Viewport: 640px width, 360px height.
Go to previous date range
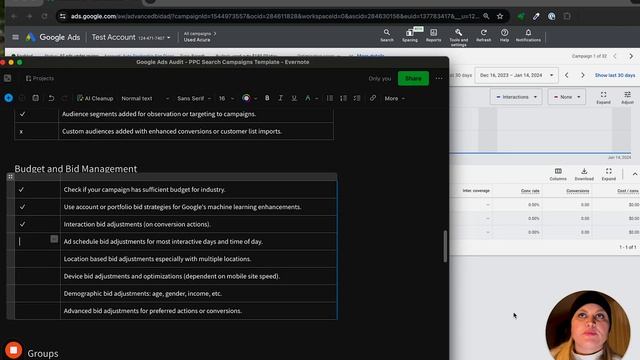[567, 75]
